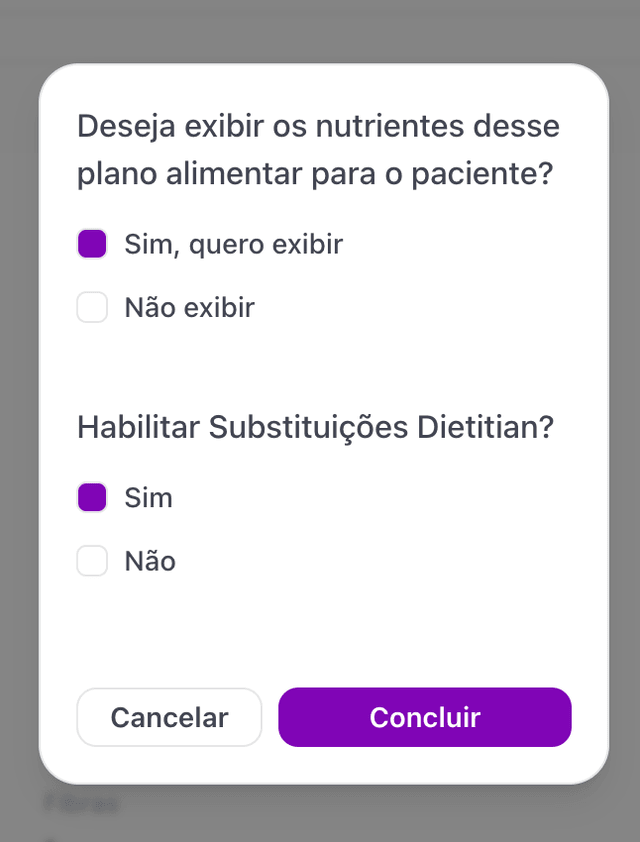
Task: Click the dialog question about exibir nutrientes
Action: click(x=318, y=149)
